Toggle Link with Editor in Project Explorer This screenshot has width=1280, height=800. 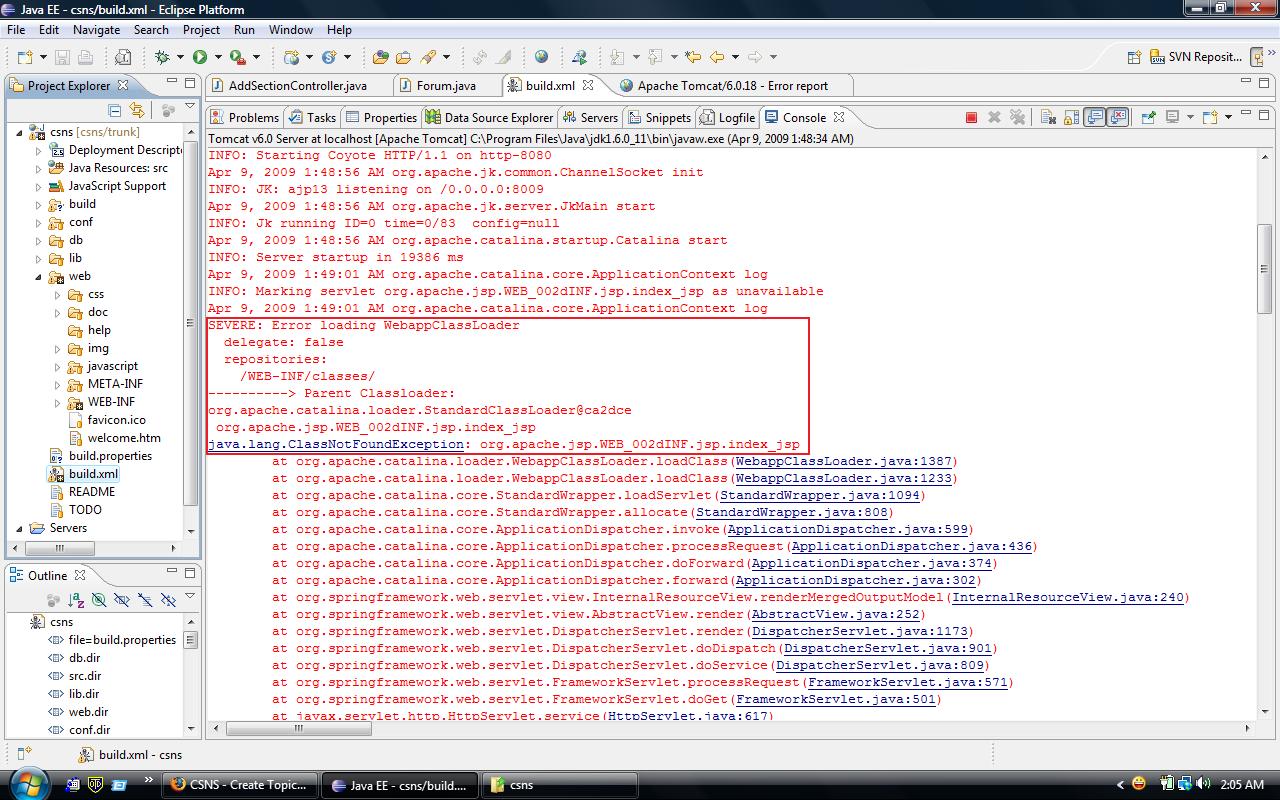click(x=137, y=110)
